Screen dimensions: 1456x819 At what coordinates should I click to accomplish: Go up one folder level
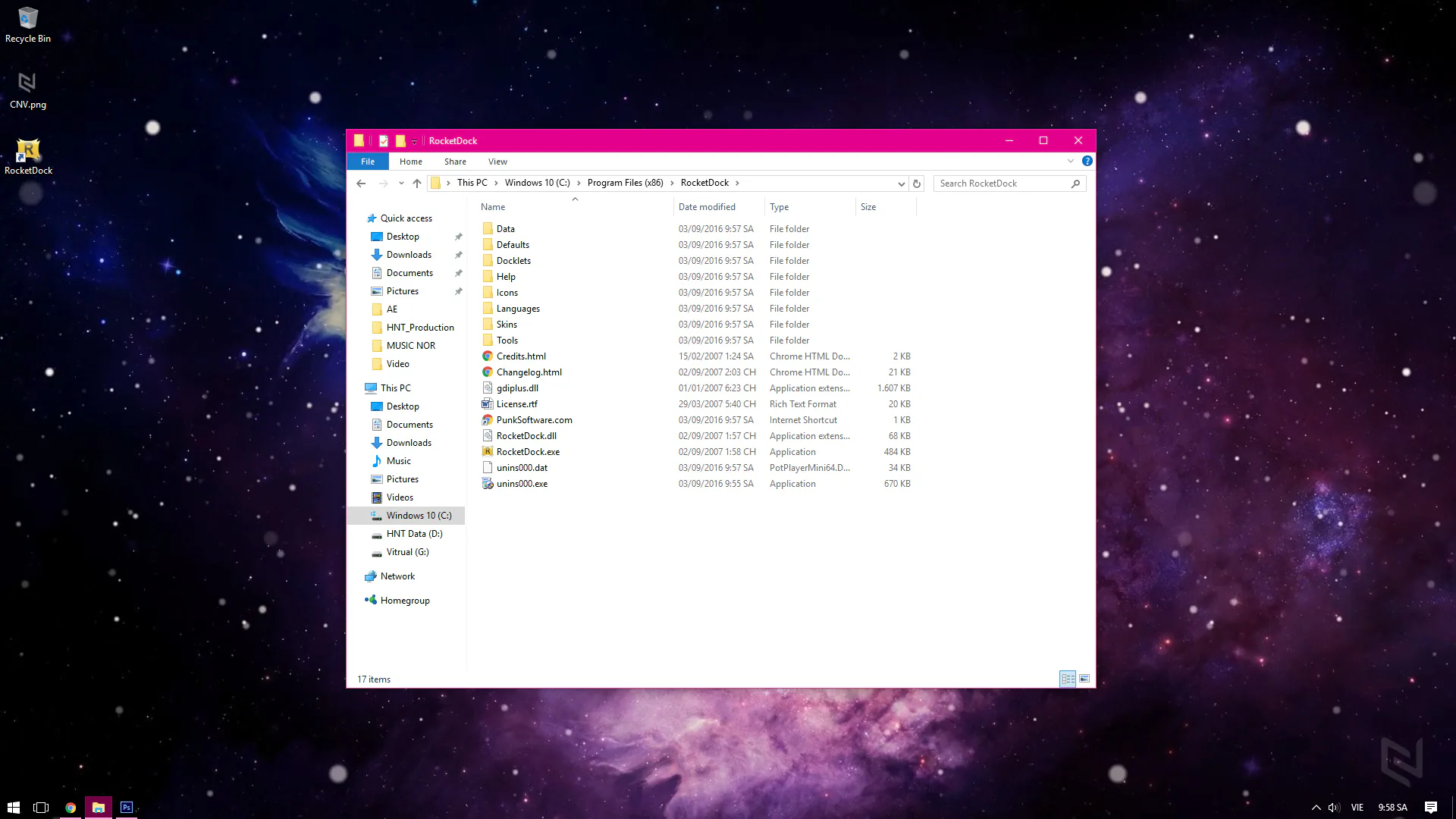tap(417, 184)
